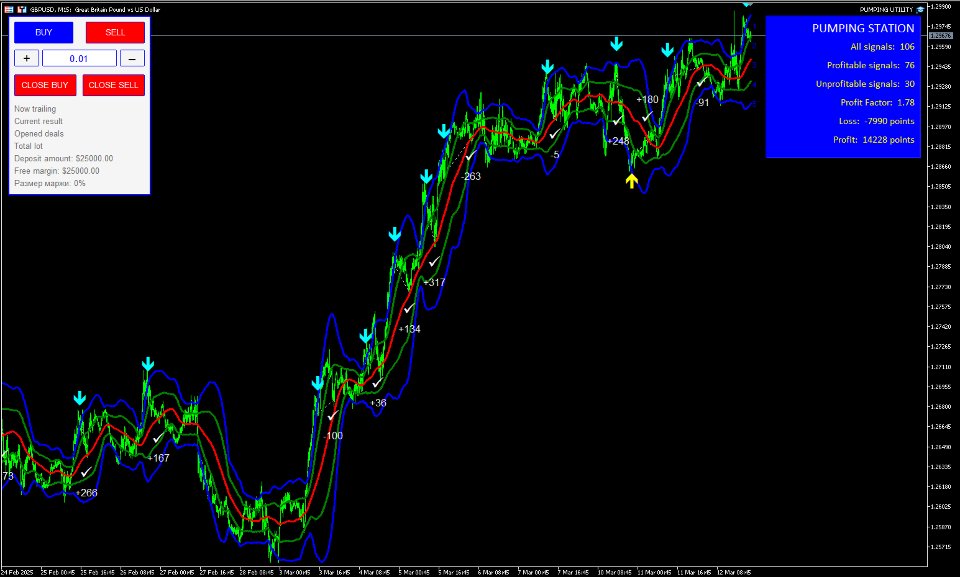The image size is (960, 577).
Task: Click the PUMPING UTILITY label
Action: click(x=886, y=9)
